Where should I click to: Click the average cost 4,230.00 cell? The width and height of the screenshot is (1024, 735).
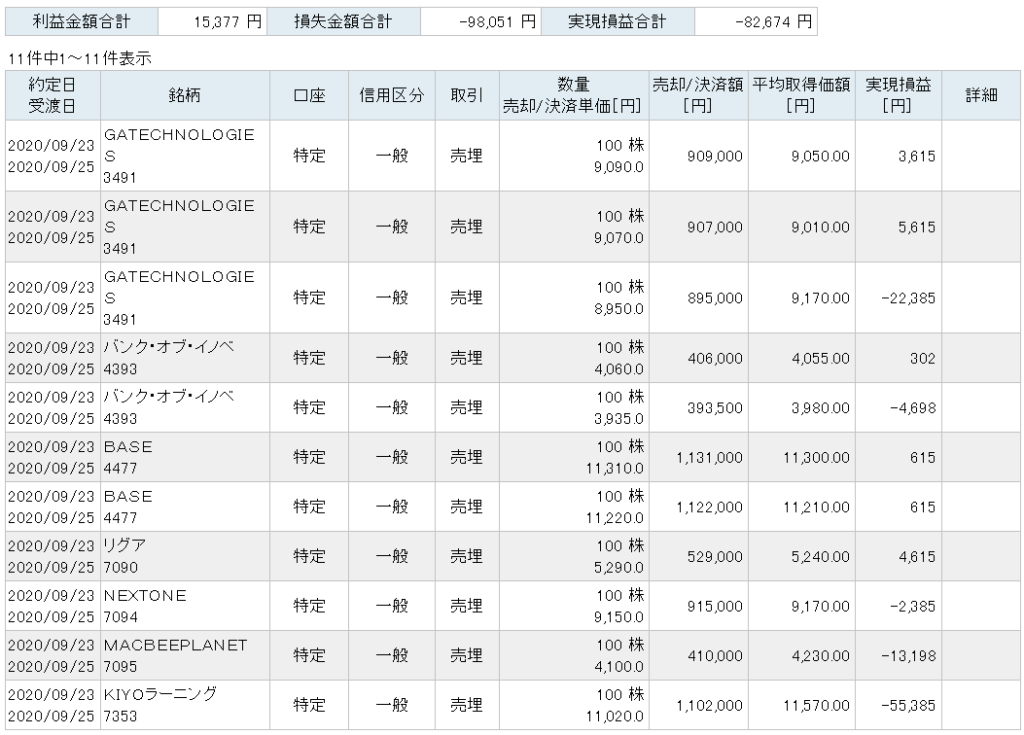[801, 656]
